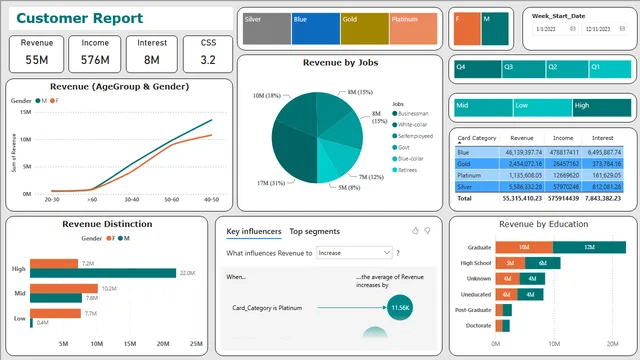
Task: Select the Low income group tile
Action: 542,108
